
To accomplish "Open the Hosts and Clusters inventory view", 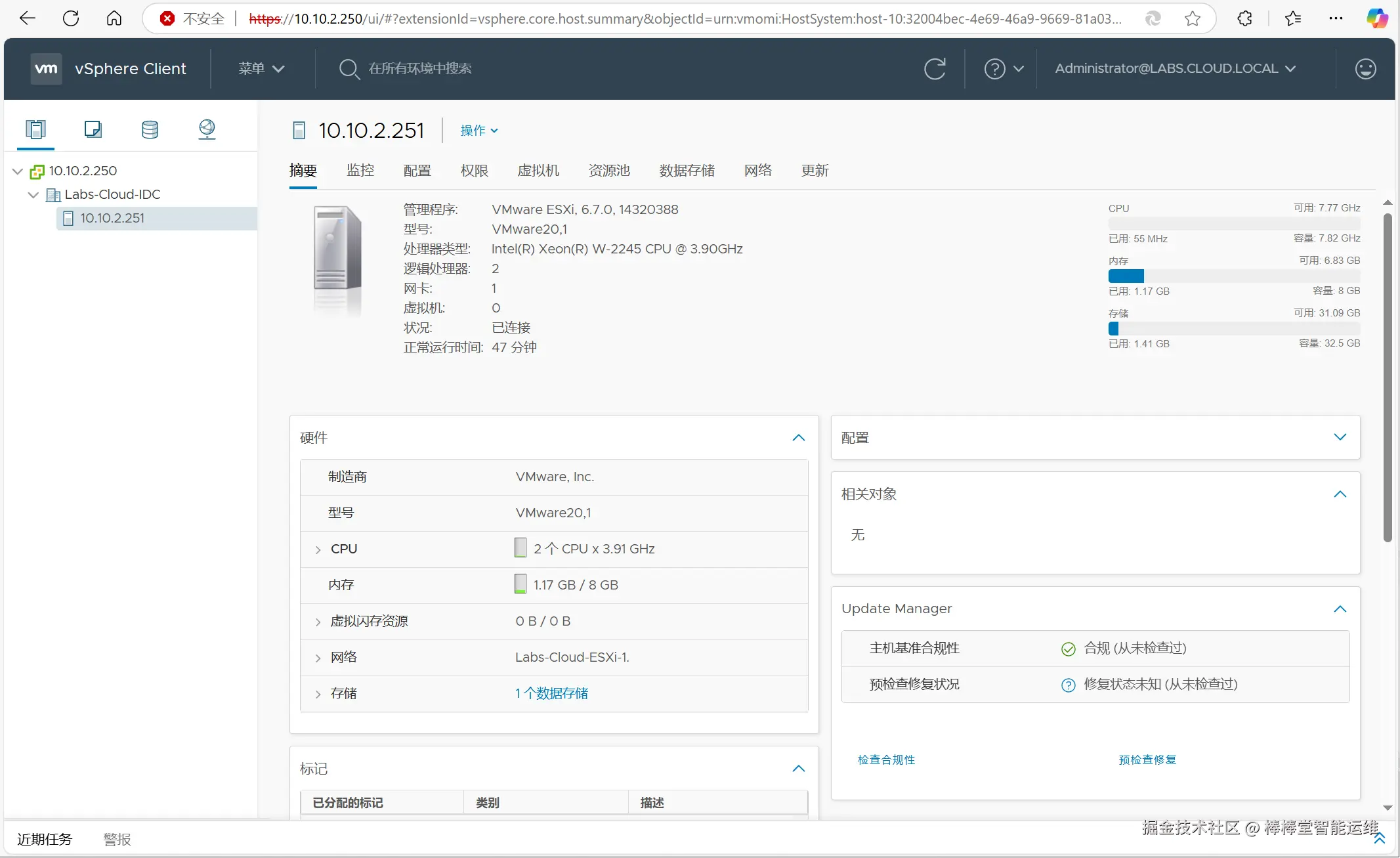I will pyautogui.click(x=35, y=129).
